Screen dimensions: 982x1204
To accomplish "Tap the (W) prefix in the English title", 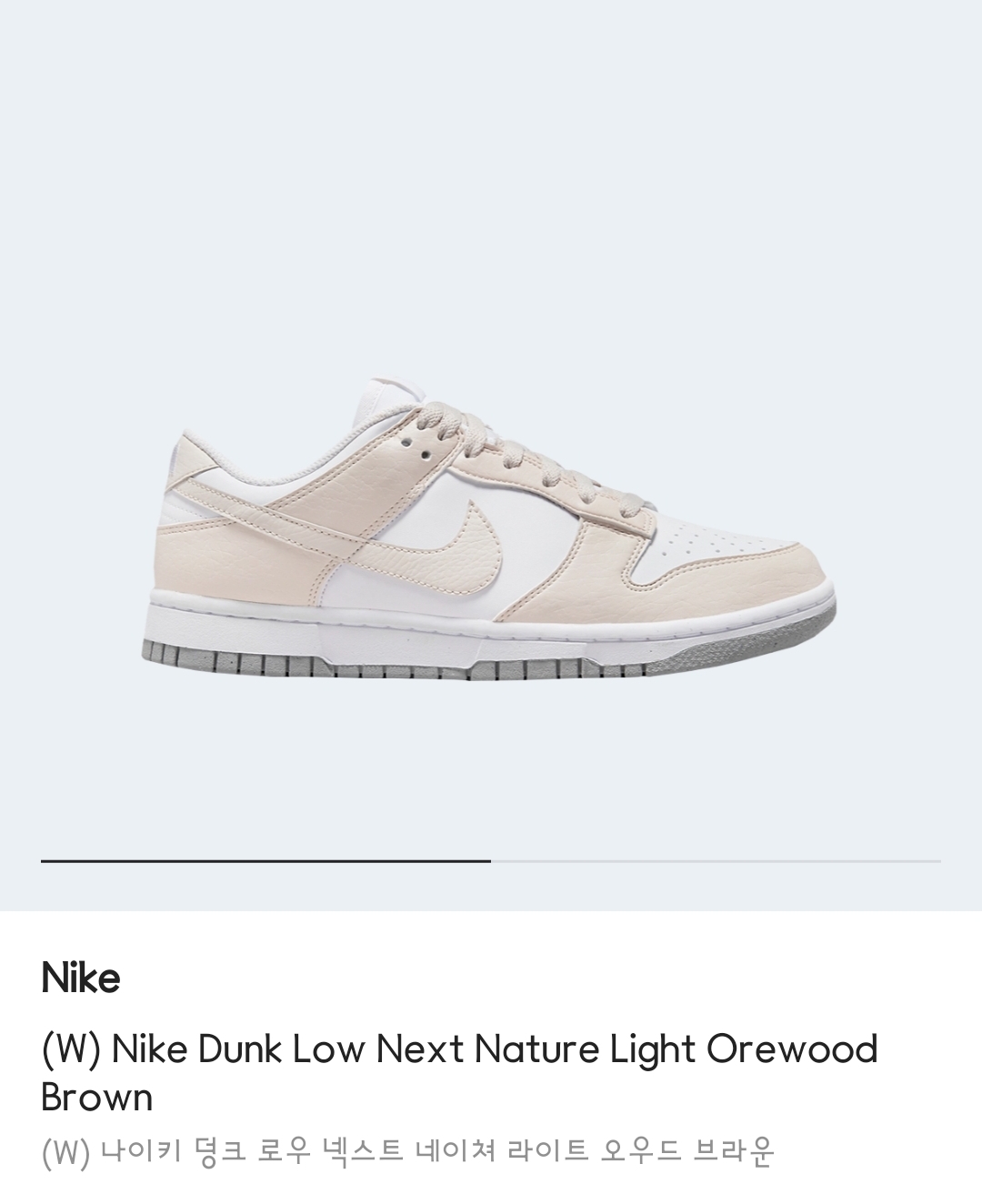I will [x=71, y=1049].
